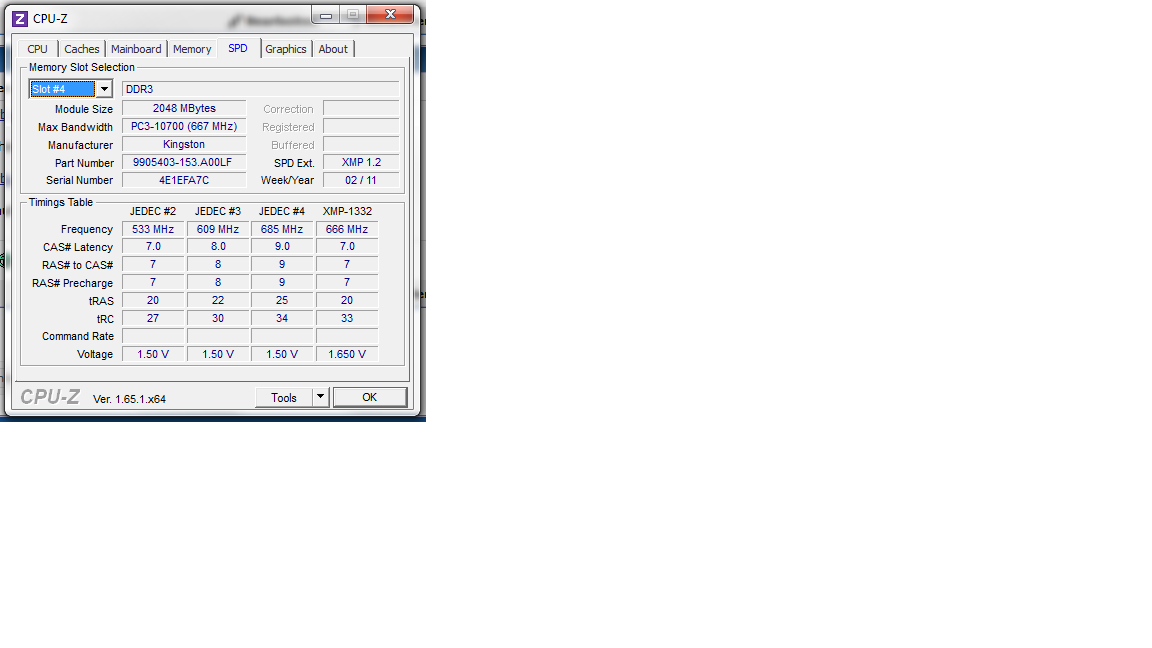Minimize the CPU-Z window

(x=325, y=15)
